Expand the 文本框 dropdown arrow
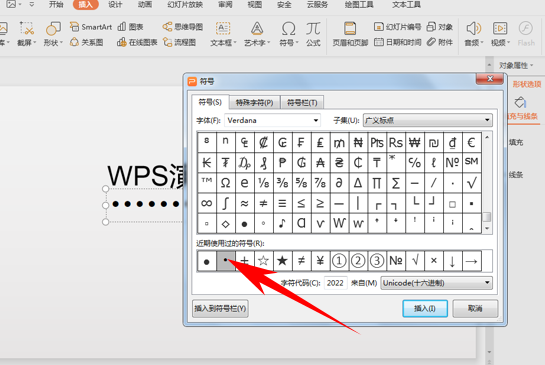Screen dimensions: 545x365 235,43
